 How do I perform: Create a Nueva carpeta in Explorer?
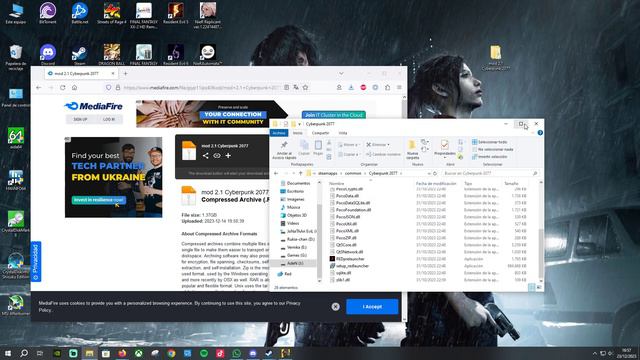[413, 149]
